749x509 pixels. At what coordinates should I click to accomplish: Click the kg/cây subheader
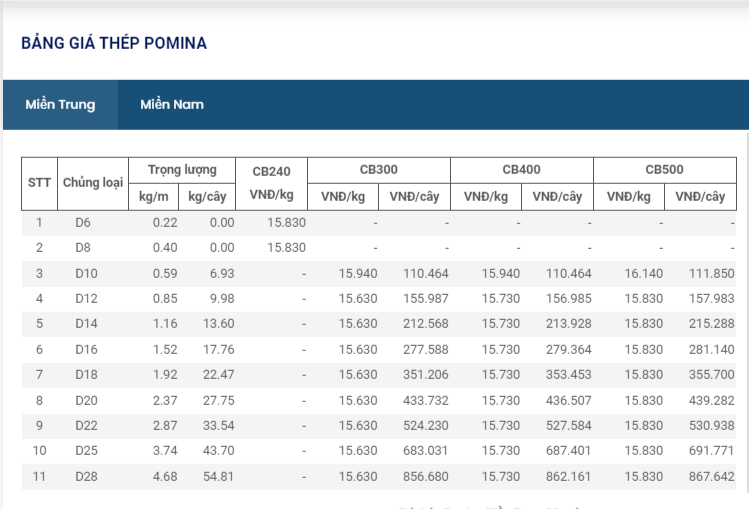(x=211, y=196)
